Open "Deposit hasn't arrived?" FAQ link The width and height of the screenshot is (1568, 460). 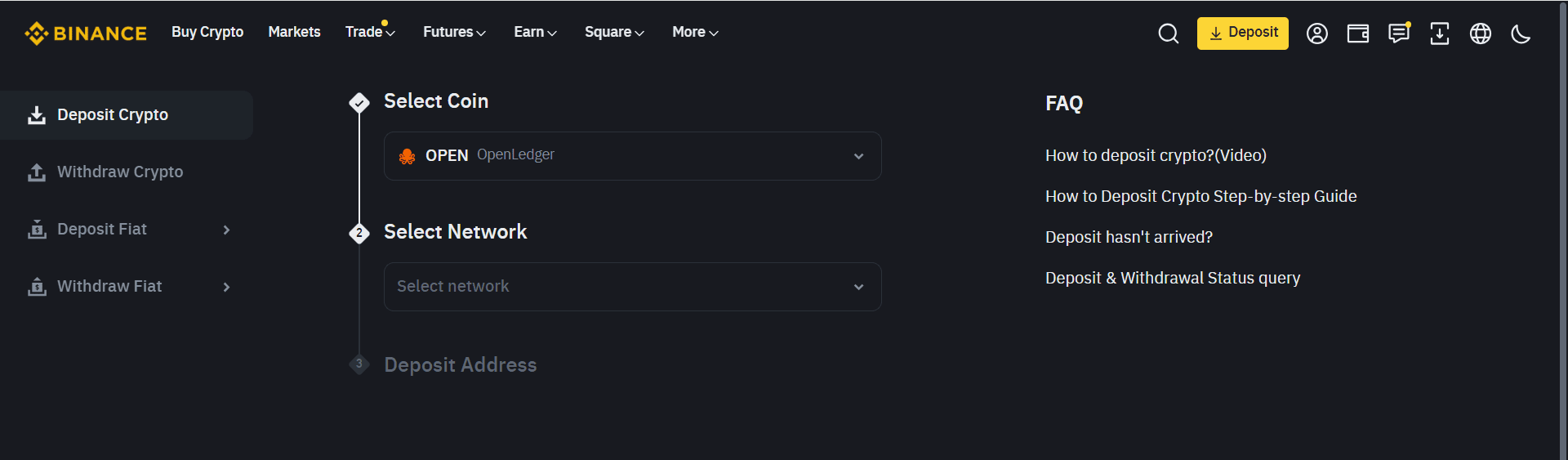1129,237
